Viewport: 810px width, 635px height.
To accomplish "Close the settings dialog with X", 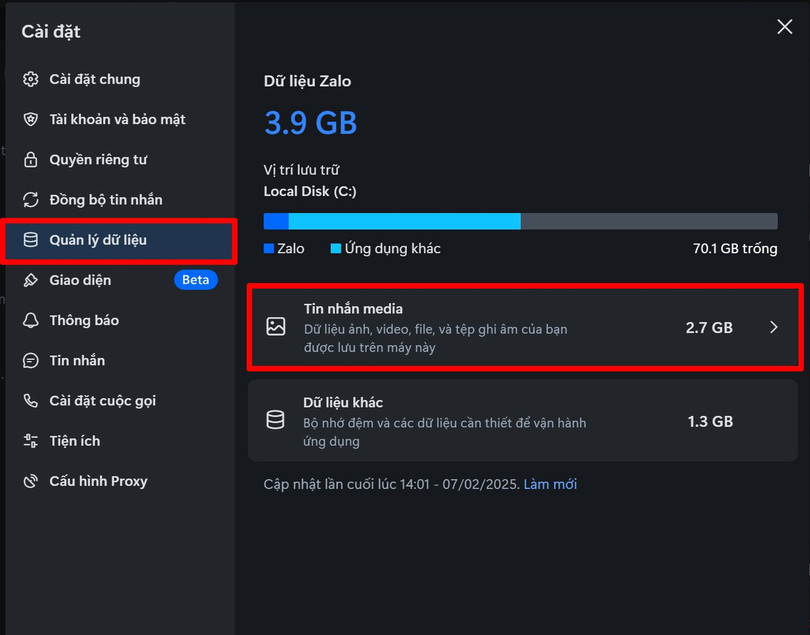I will (785, 27).
